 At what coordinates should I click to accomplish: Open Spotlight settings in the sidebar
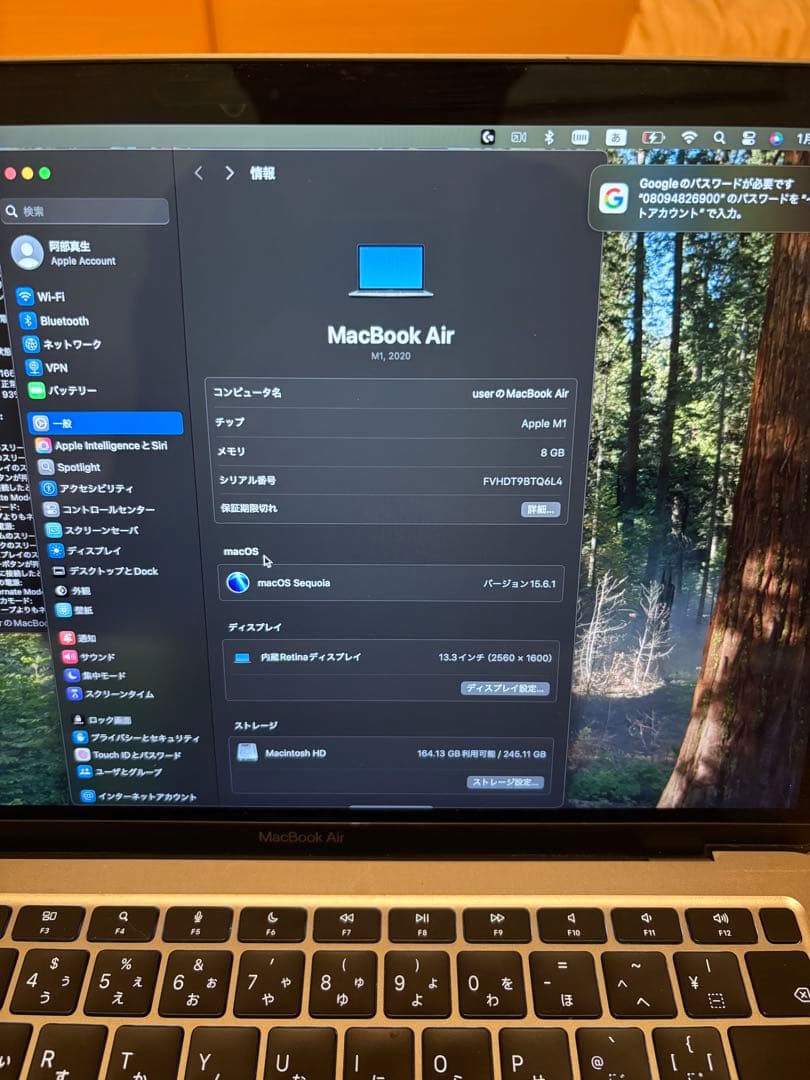coord(80,466)
